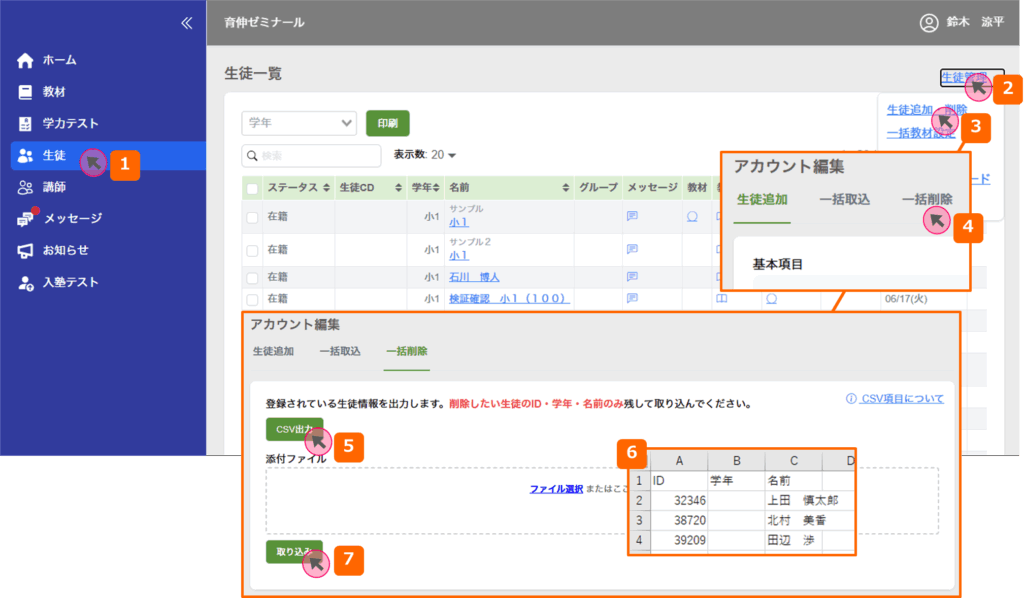Open 学力テスト from the sidebar icon

tap(26, 124)
